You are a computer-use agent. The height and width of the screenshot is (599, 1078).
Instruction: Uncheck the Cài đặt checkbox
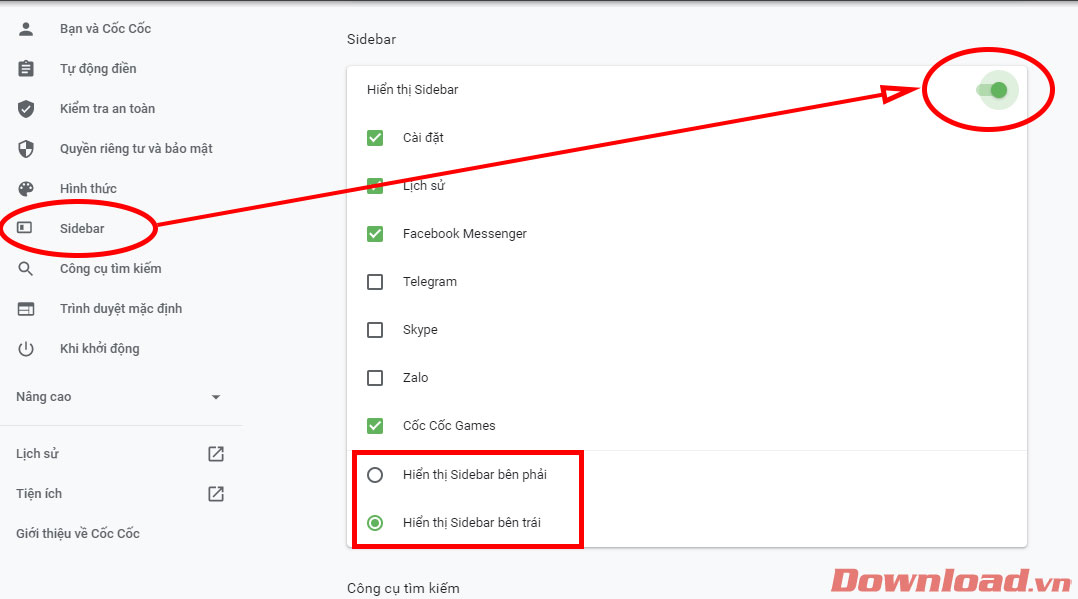[x=375, y=138]
